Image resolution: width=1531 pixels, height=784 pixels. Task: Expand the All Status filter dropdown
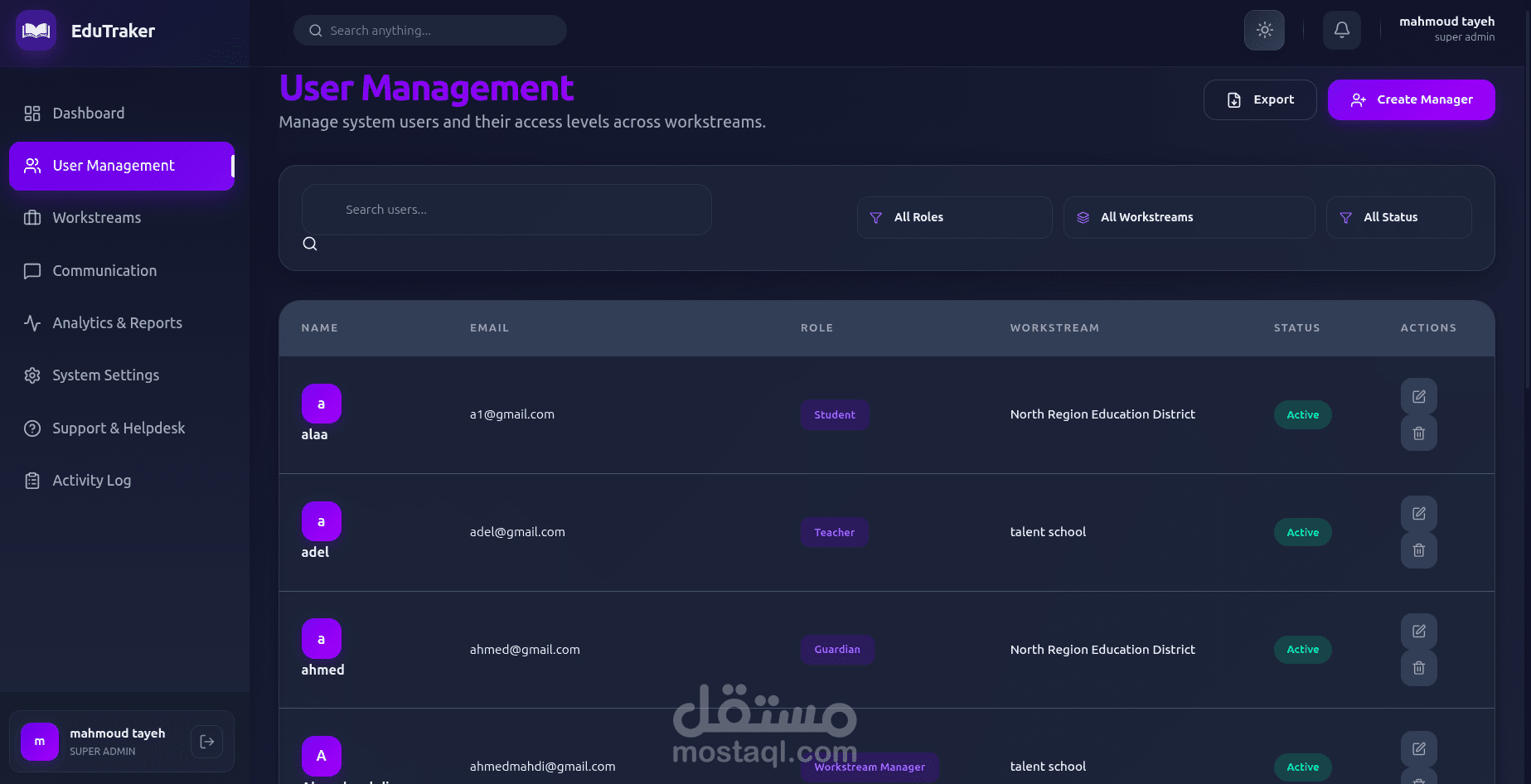click(x=1398, y=217)
